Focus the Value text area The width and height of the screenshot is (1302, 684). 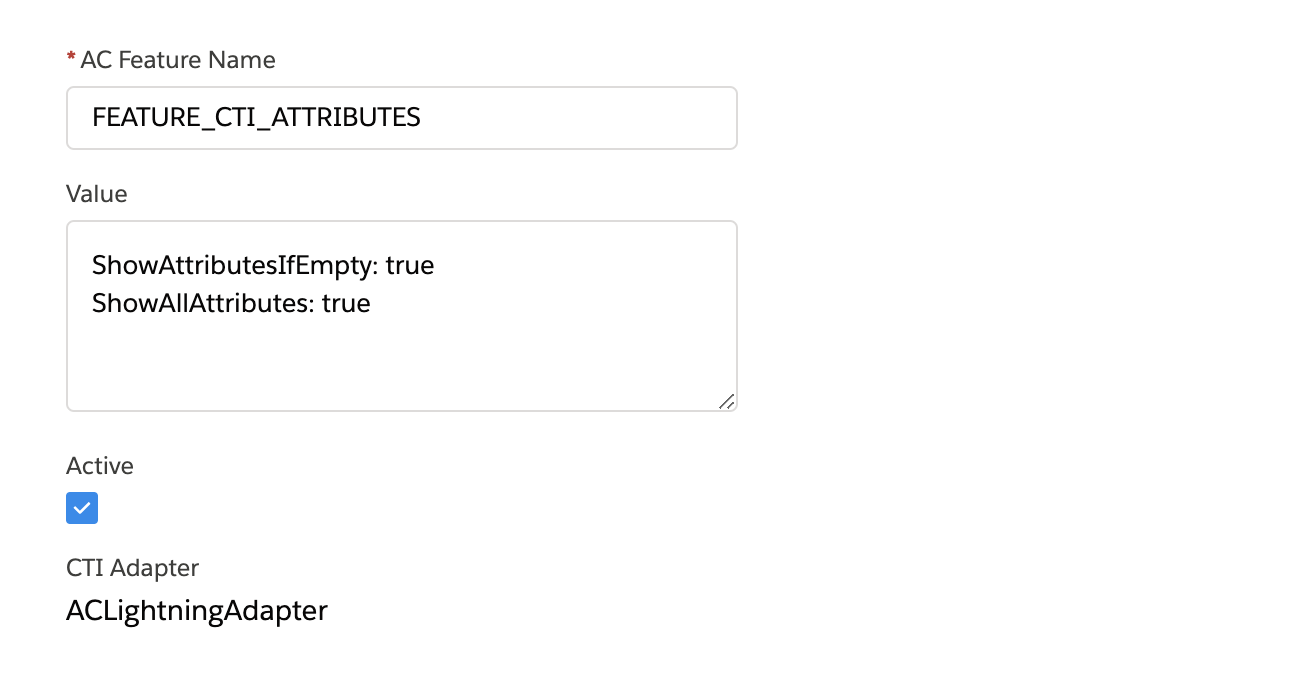coord(402,316)
